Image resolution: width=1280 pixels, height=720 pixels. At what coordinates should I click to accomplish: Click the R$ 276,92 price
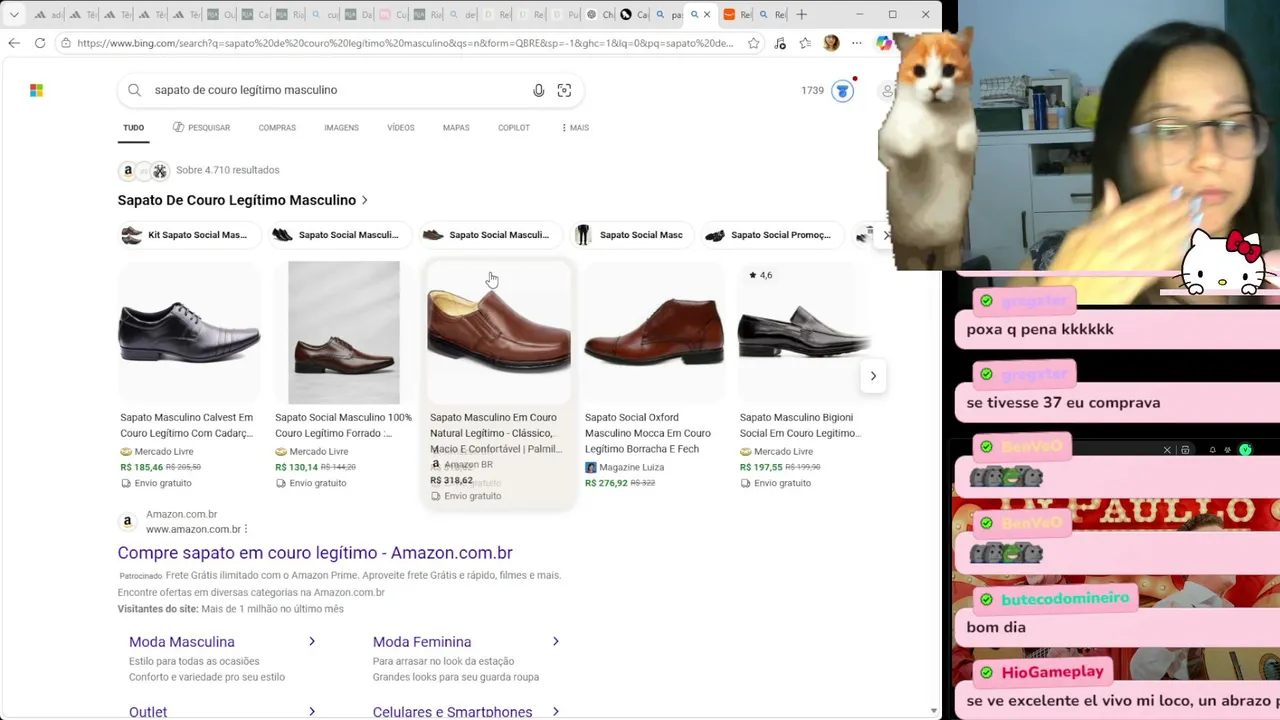point(606,483)
